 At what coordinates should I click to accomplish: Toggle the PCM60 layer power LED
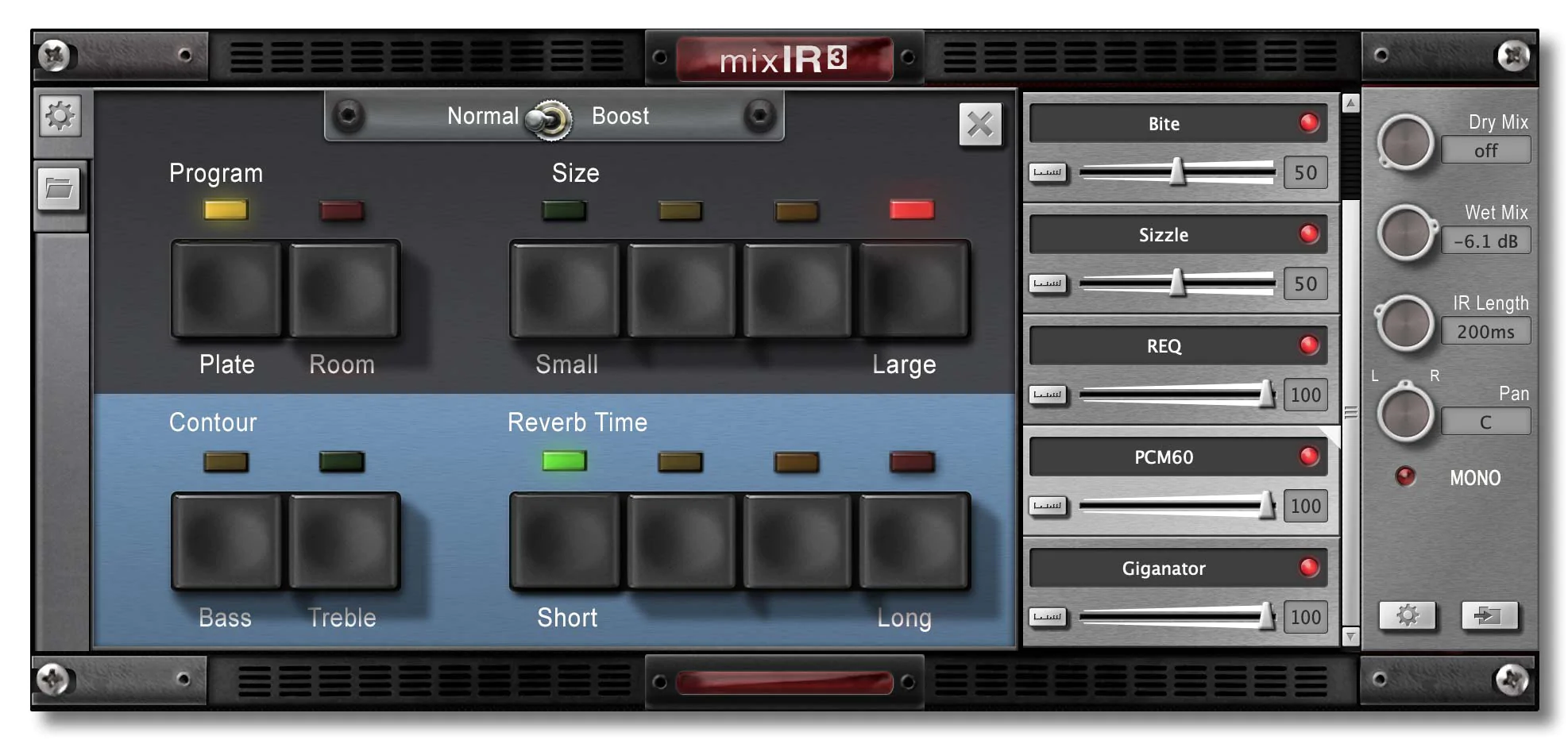tap(1309, 457)
